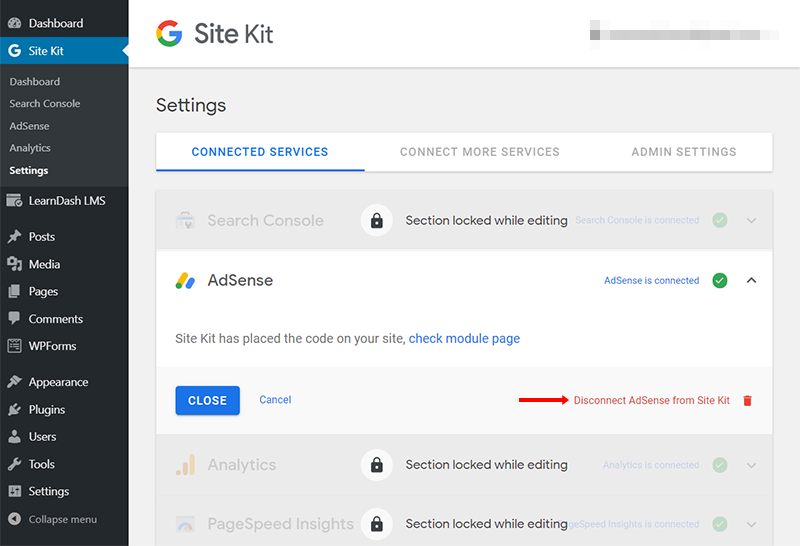Click the Pages icon in sidebar
The width and height of the screenshot is (800, 546).
14,291
